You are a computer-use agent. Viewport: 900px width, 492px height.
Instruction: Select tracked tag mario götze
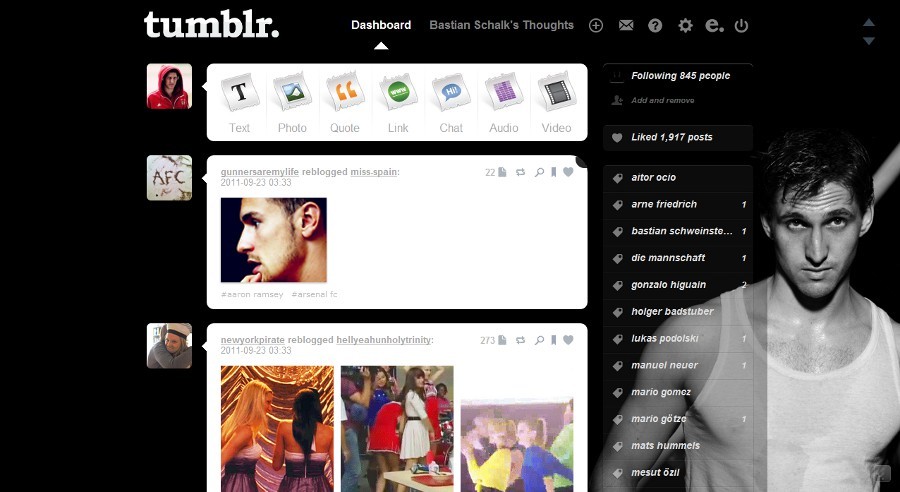[x=678, y=419]
